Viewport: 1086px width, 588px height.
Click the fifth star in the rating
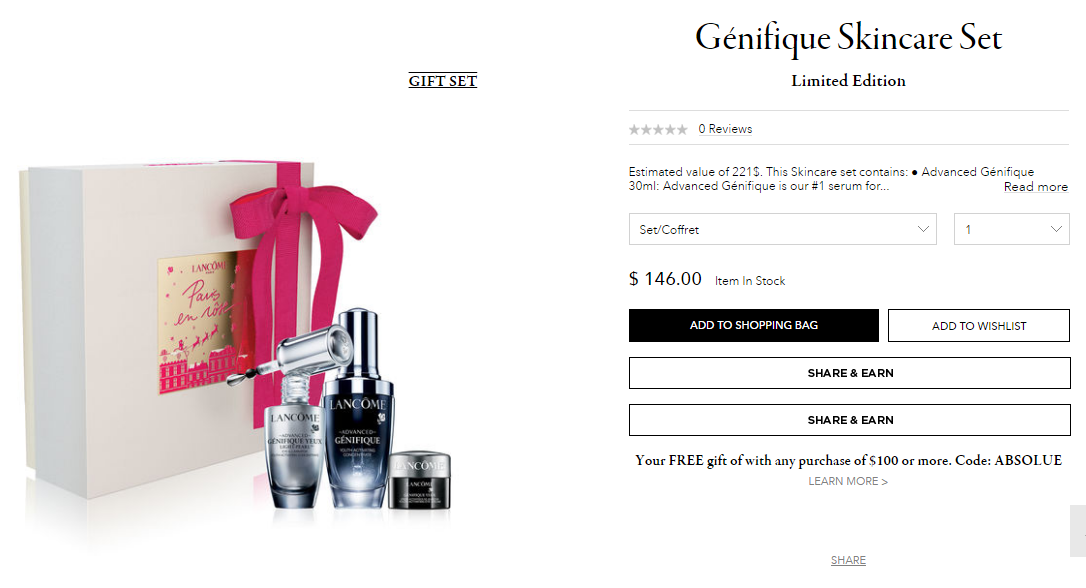click(x=682, y=130)
